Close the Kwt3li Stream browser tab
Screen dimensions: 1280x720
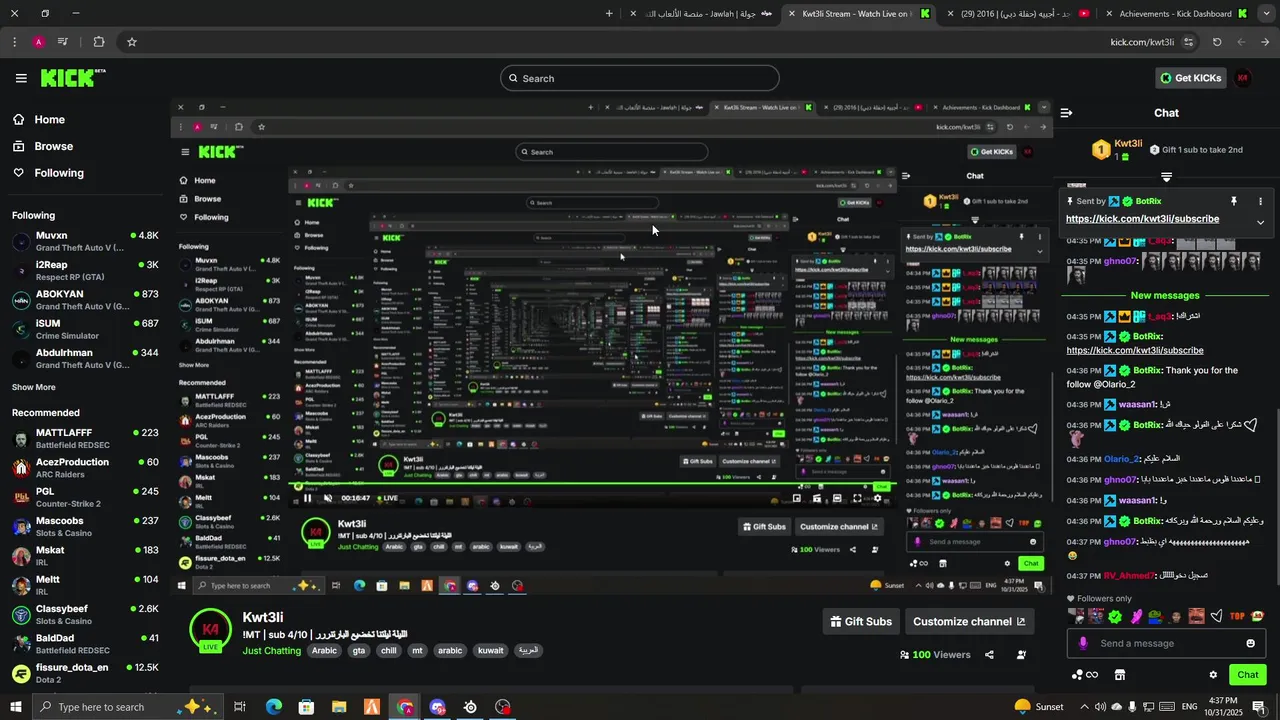[791, 14]
